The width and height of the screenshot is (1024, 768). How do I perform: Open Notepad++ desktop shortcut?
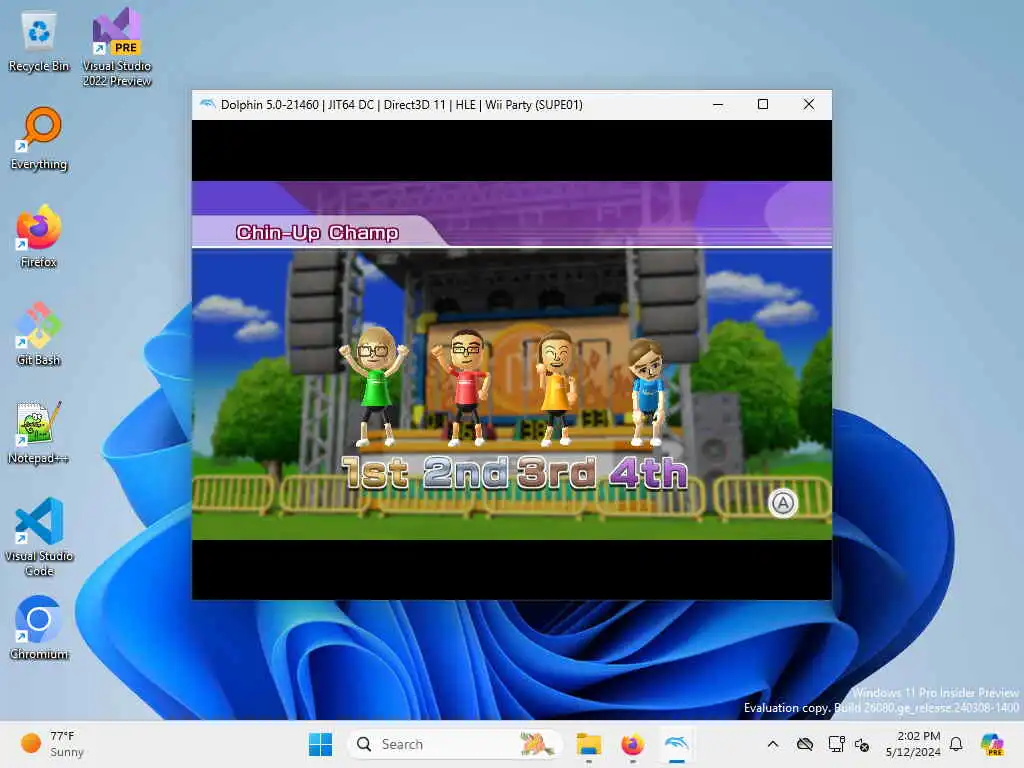39,432
